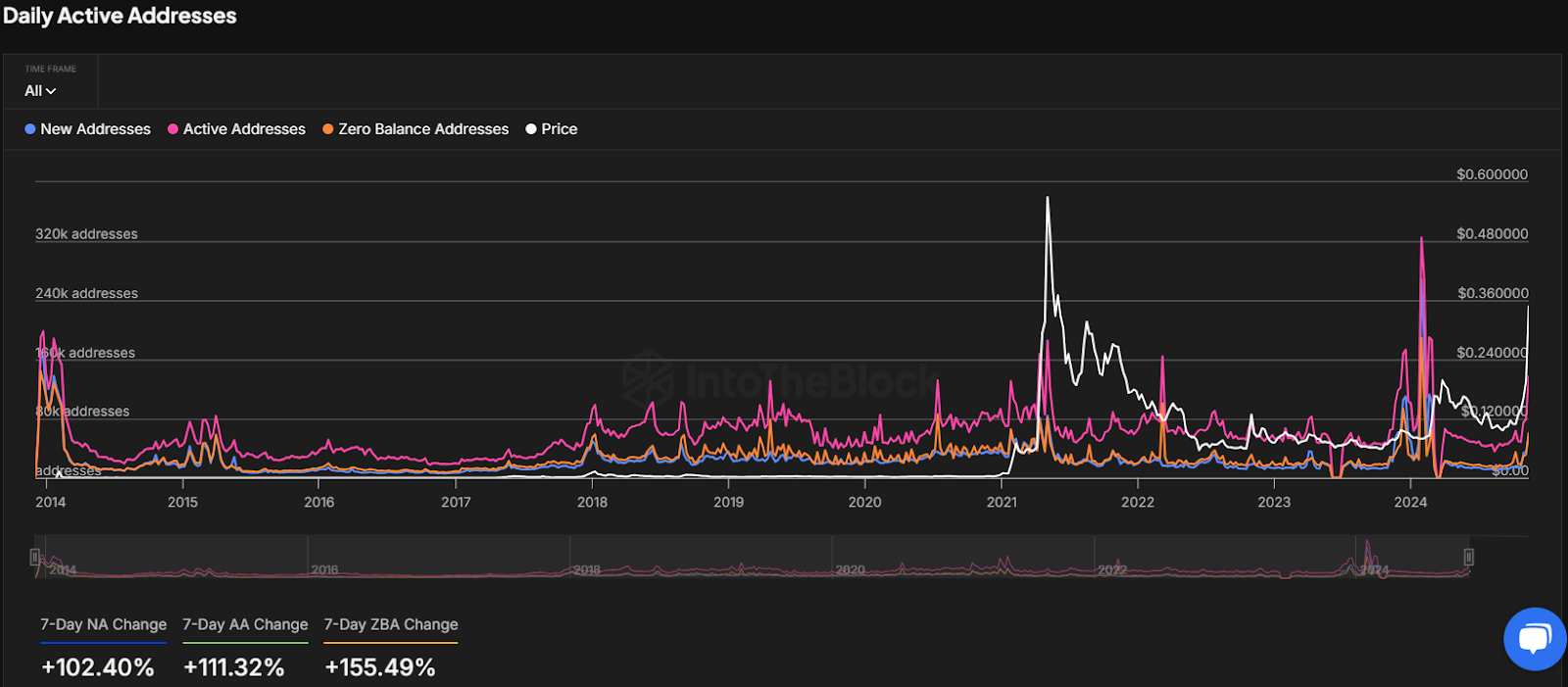This screenshot has width=1568, height=687.
Task: Click the 2021 price peak on chart
Action: (1048, 199)
